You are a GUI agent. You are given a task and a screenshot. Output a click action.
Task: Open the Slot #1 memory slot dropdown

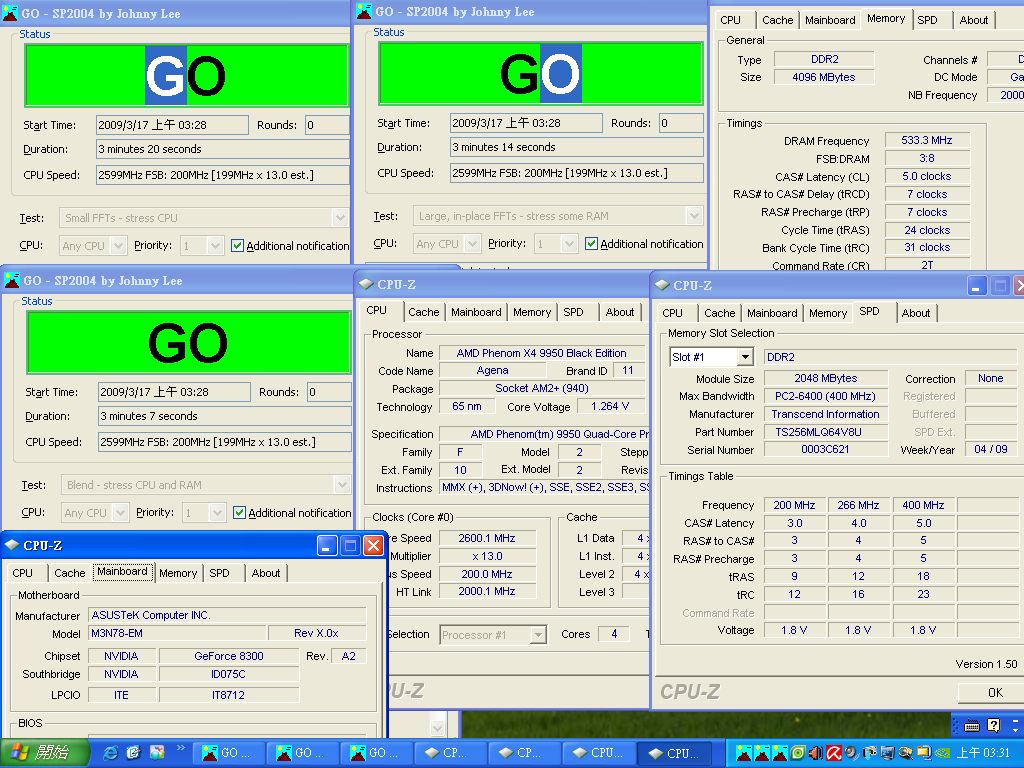(745, 357)
